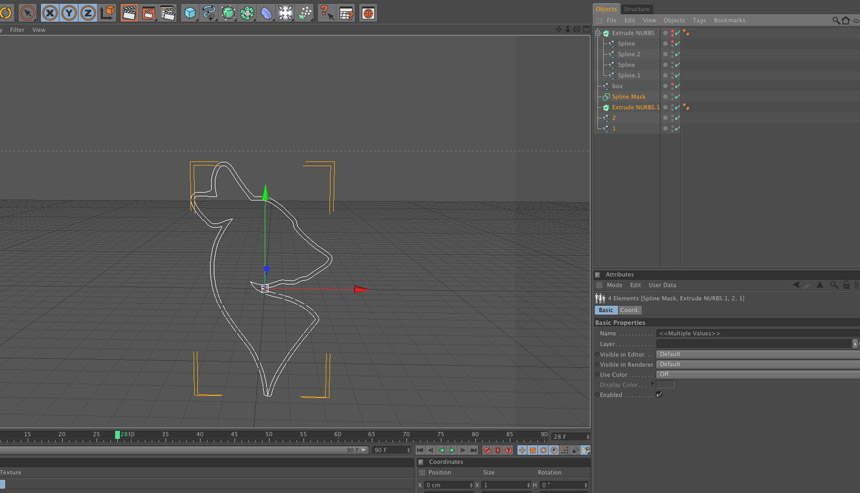Open the particle emitter objects icon
Image resolution: width=860 pixels, height=493 pixels.
coord(305,13)
